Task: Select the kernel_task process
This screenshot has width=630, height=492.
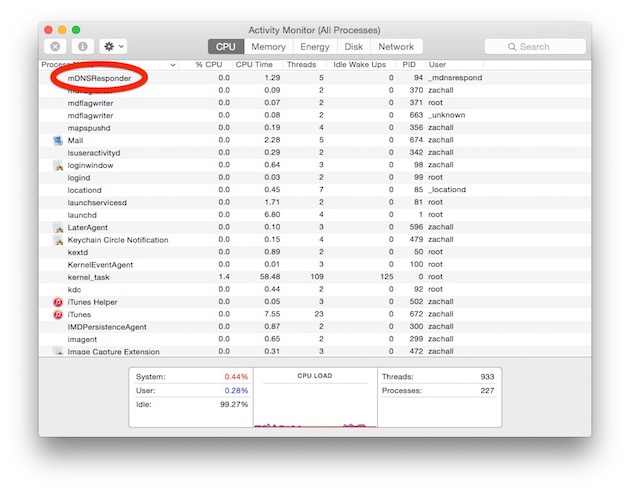Action: [x=88, y=277]
